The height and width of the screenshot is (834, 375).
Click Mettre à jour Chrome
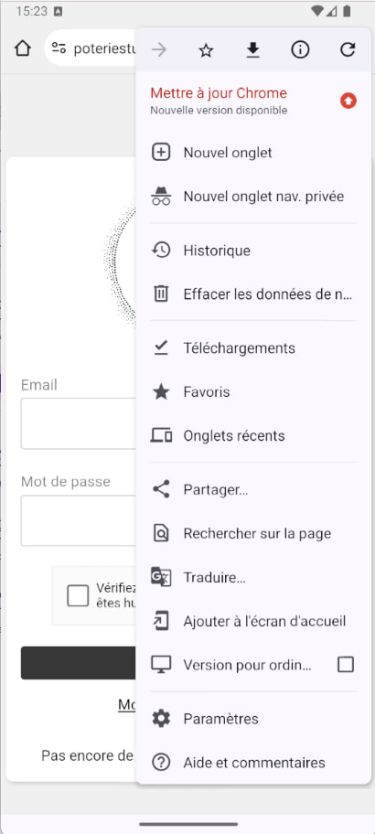click(253, 101)
